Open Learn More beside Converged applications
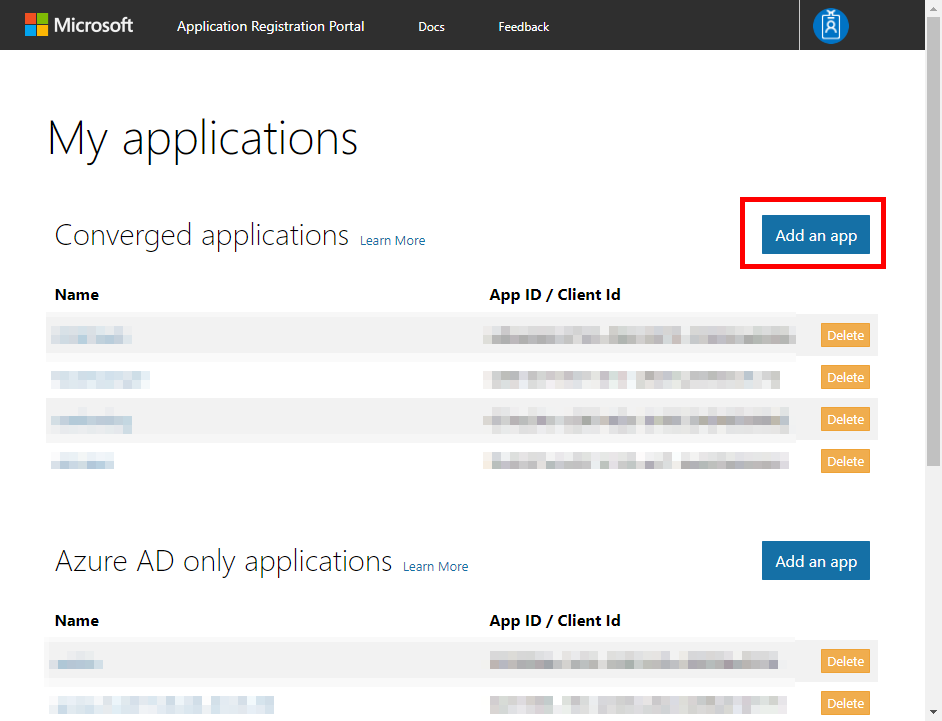The height and width of the screenshot is (721, 942). point(392,240)
